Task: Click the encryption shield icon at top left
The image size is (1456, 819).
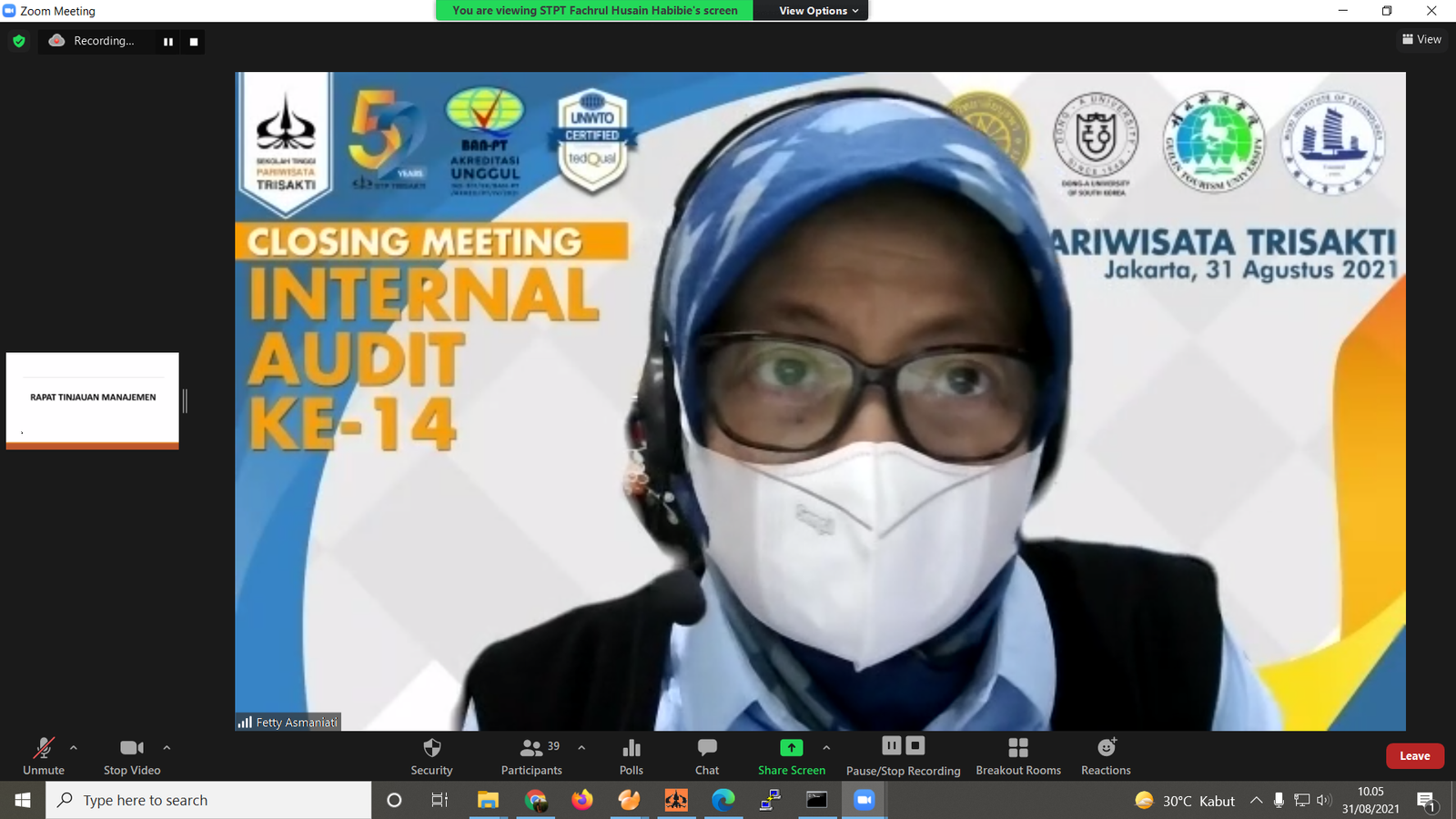Action: click(19, 41)
